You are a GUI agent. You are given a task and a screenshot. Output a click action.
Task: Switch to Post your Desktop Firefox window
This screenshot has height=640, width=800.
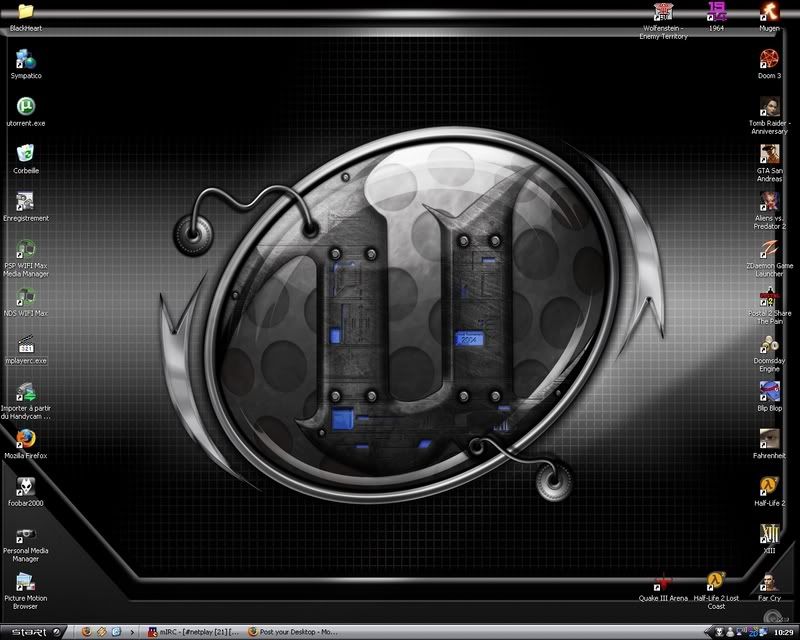tap(293, 632)
